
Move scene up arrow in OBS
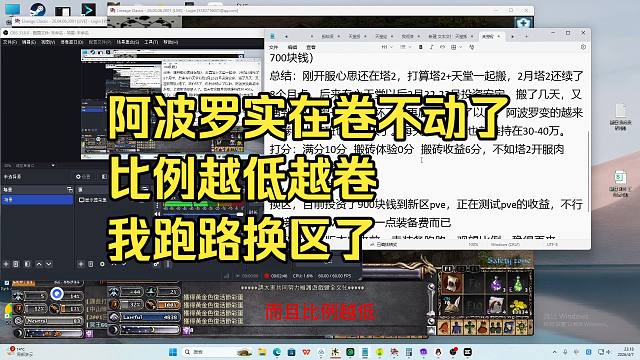pyautogui.click(x=39, y=264)
